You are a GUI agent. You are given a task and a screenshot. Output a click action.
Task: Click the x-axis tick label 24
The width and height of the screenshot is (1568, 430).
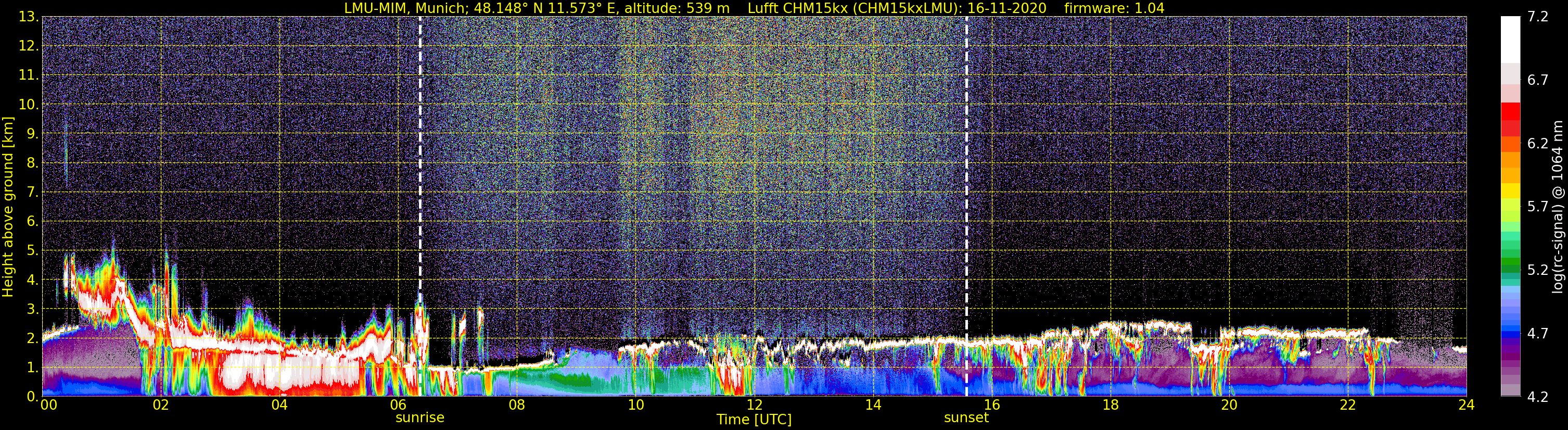click(x=1467, y=406)
